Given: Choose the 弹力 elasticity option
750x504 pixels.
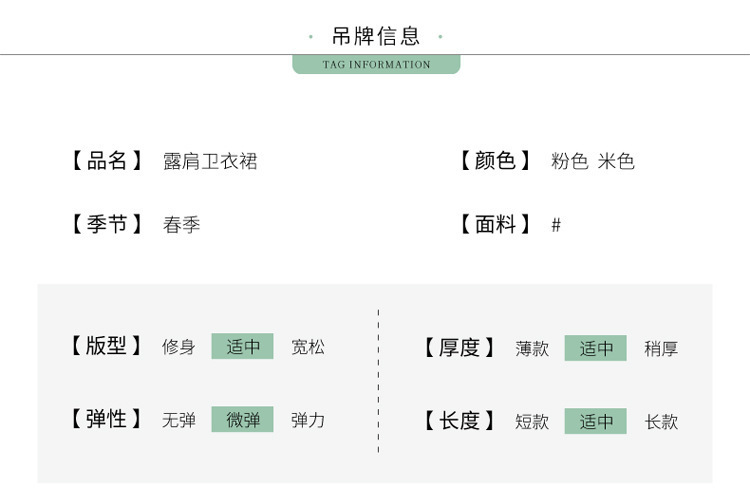Looking at the screenshot, I should click(x=308, y=420).
